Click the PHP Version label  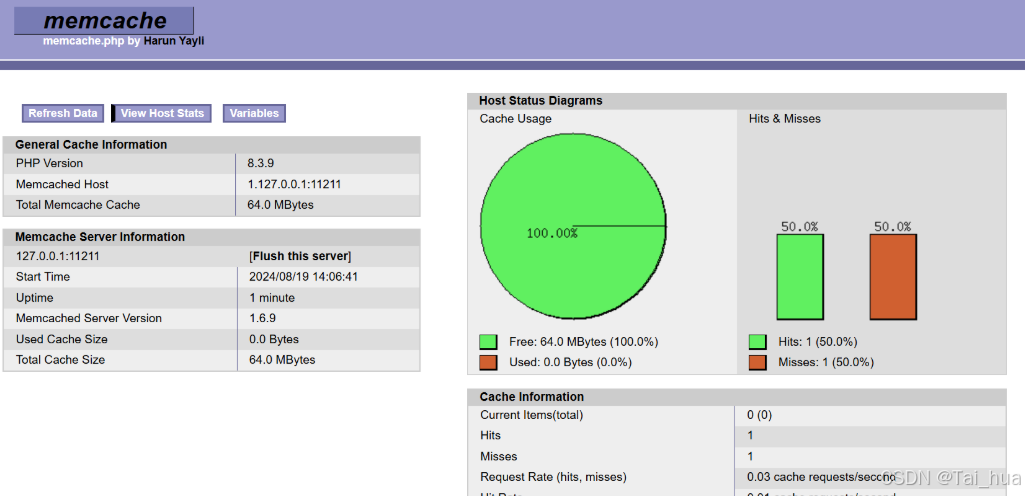click(x=50, y=163)
